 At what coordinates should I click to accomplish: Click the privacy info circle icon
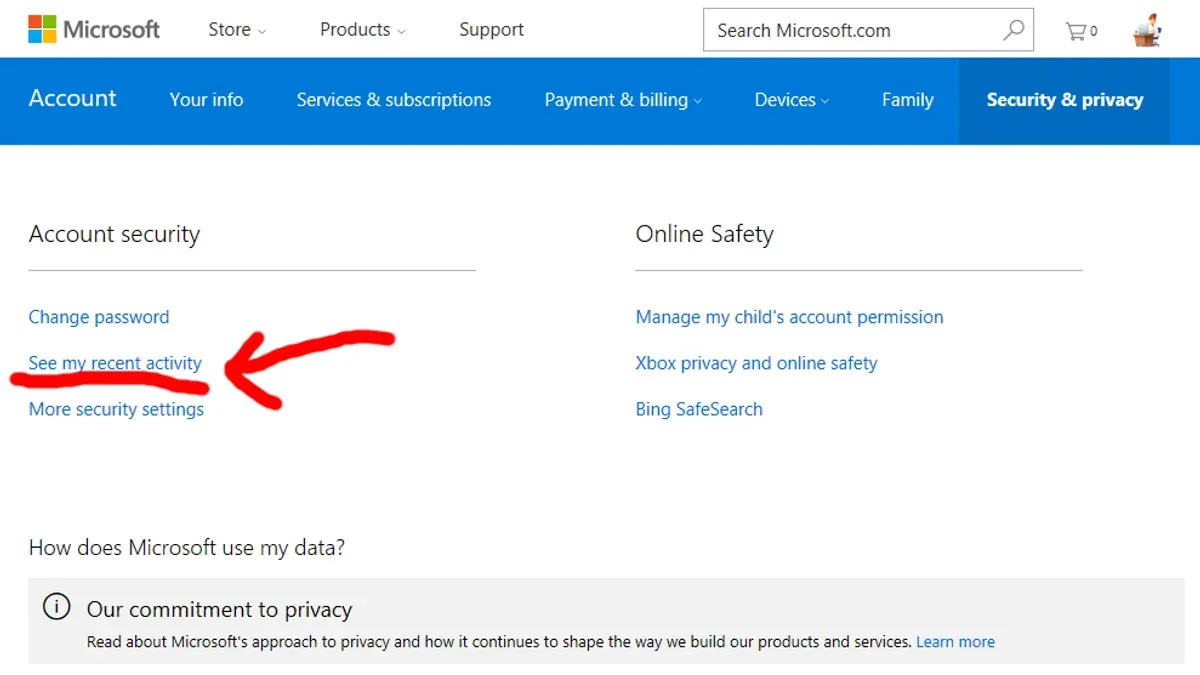(57, 607)
